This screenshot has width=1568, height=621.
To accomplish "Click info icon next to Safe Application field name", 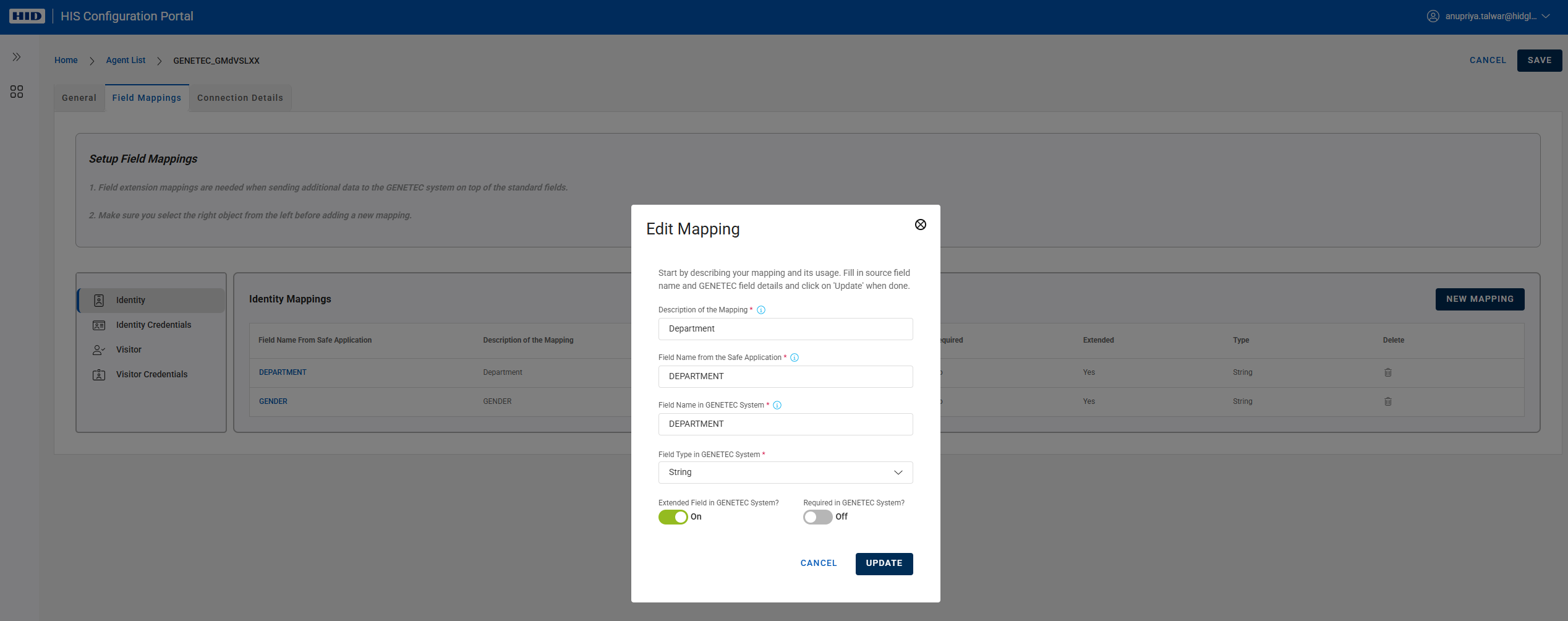I will [x=795, y=358].
